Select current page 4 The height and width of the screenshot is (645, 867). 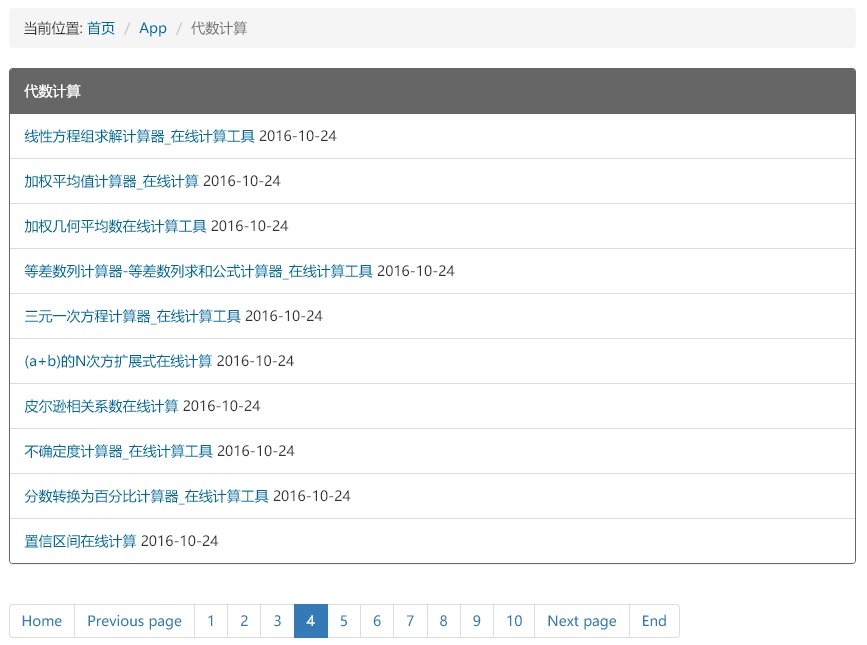coord(311,621)
